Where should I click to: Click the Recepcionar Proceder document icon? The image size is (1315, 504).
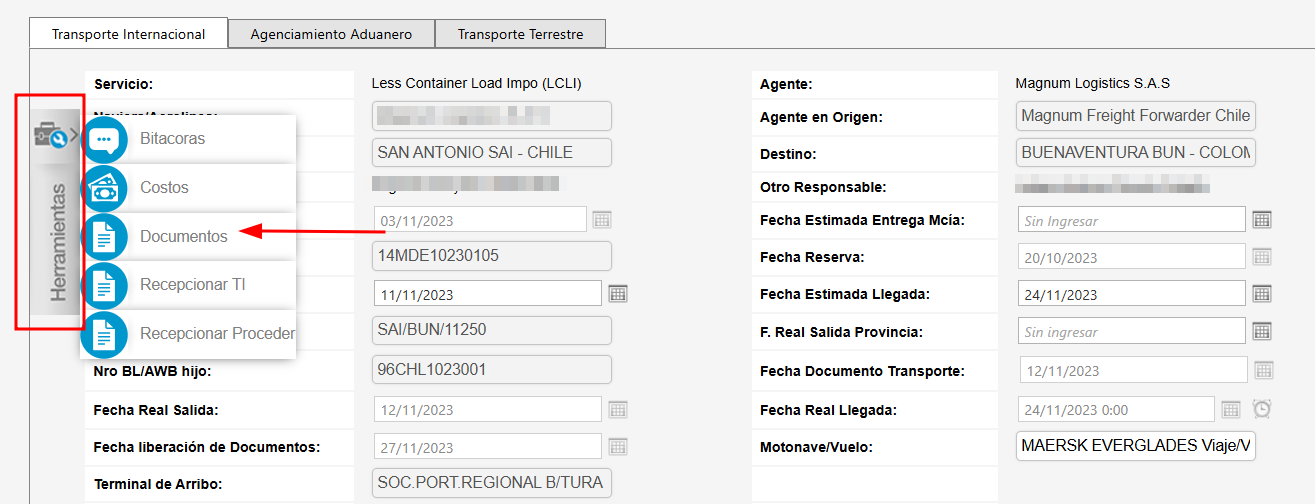click(x=103, y=334)
